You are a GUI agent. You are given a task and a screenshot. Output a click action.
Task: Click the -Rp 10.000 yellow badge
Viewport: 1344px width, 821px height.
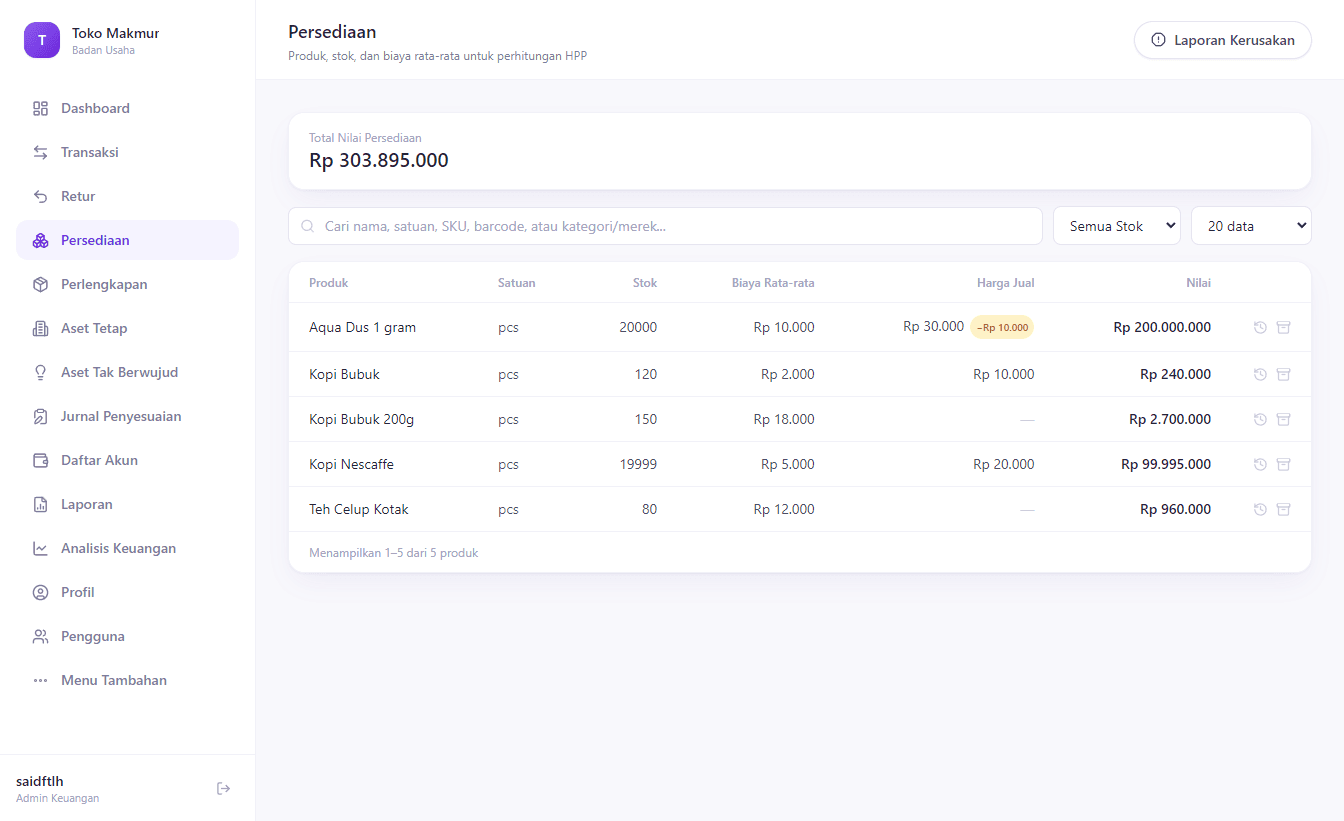[x=1002, y=327]
